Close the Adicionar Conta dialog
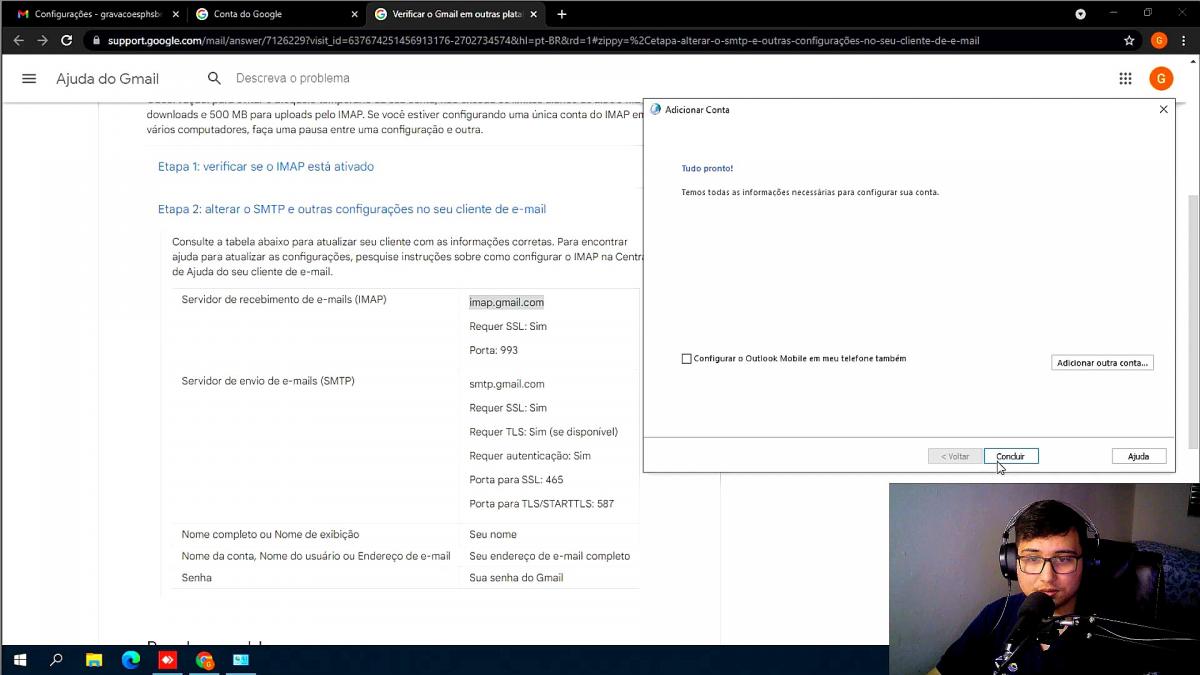The height and width of the screenshot is (675, 1200). pyautogui.click(x=1163, y=110)
